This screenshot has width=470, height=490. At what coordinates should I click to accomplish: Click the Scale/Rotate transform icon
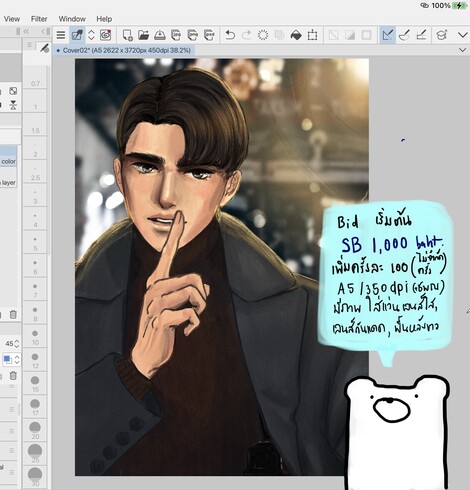point(312,35)
